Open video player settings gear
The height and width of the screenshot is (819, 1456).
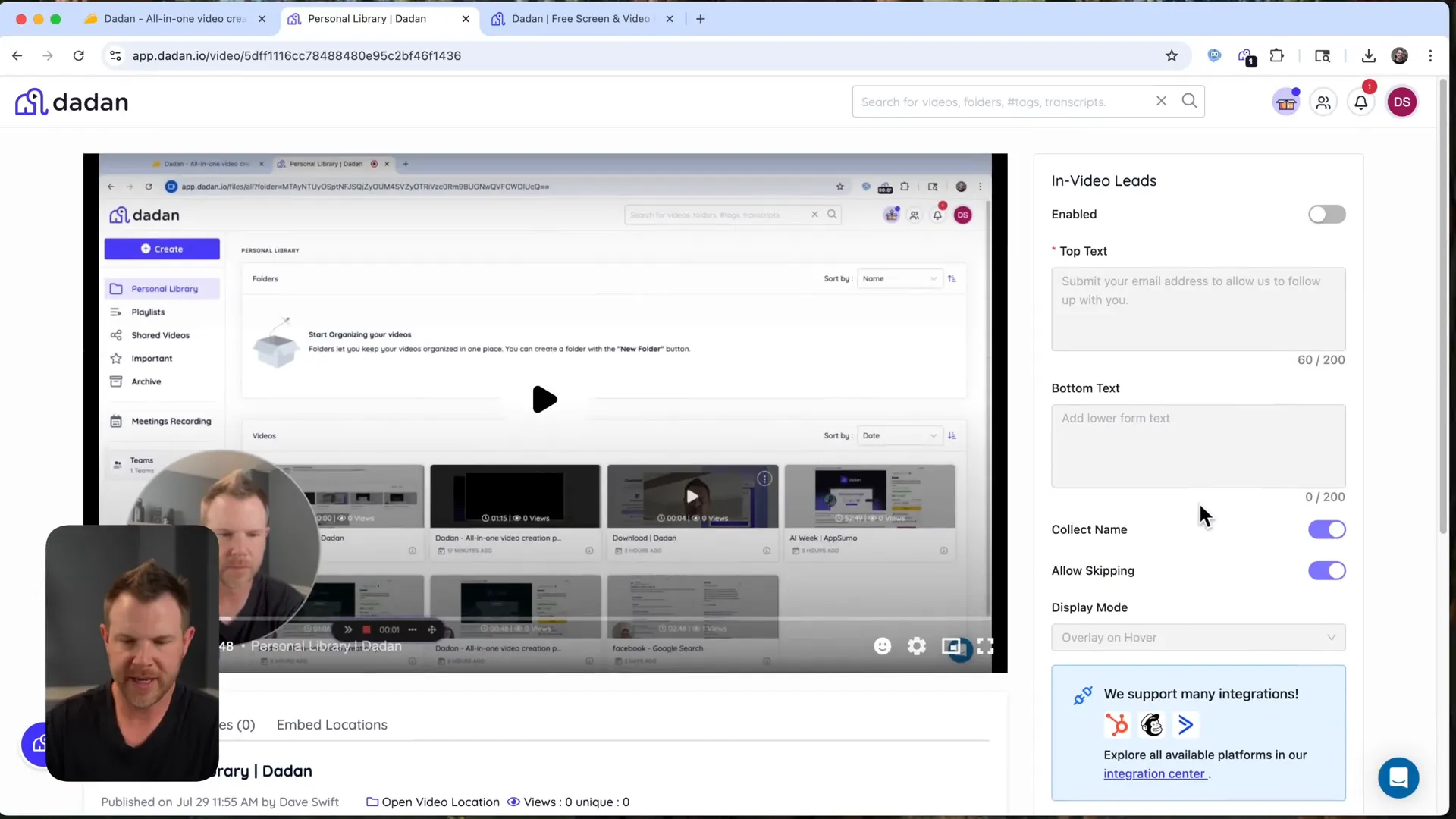click(x=917, y=646)
